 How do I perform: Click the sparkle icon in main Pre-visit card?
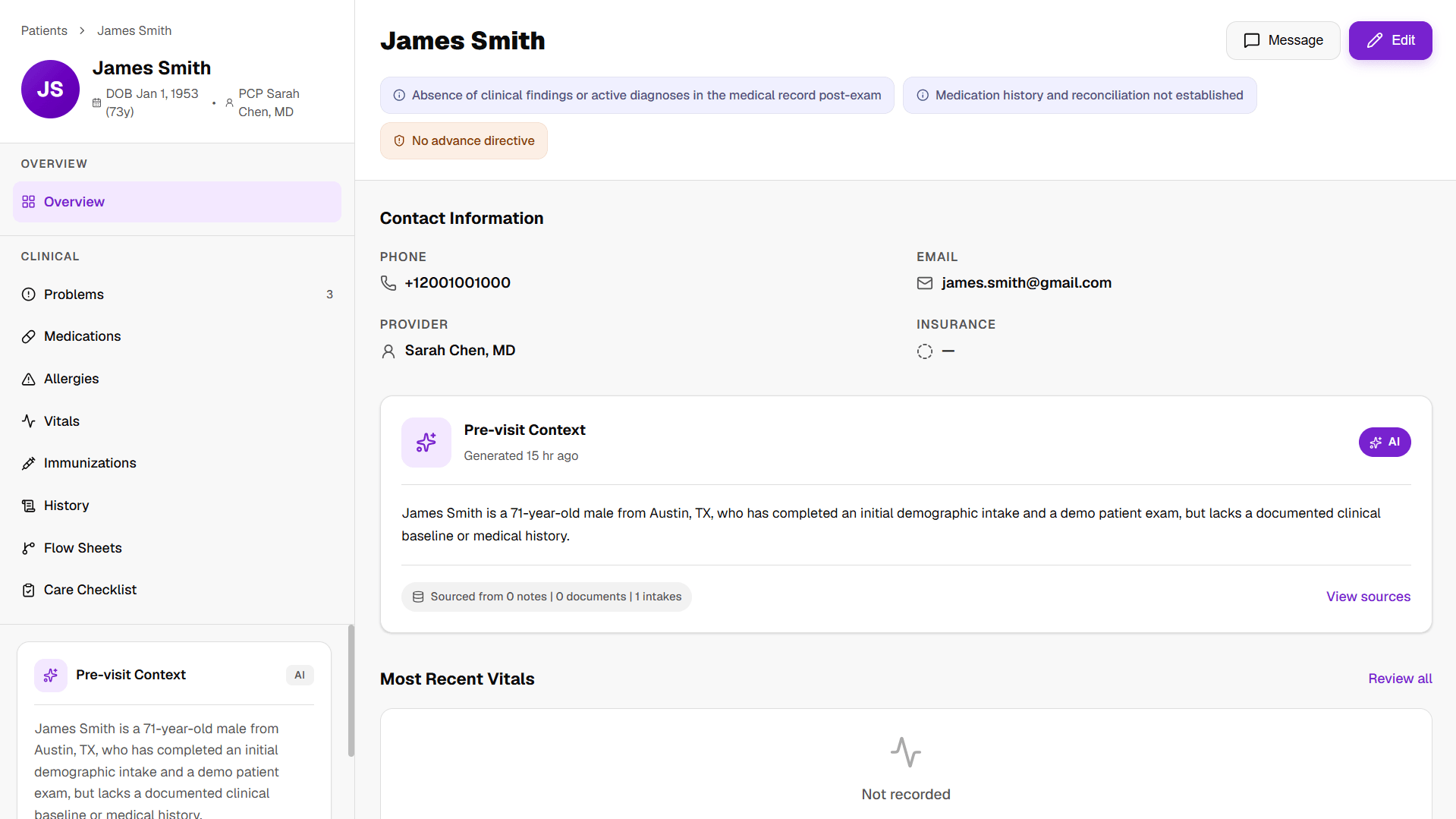426,443
